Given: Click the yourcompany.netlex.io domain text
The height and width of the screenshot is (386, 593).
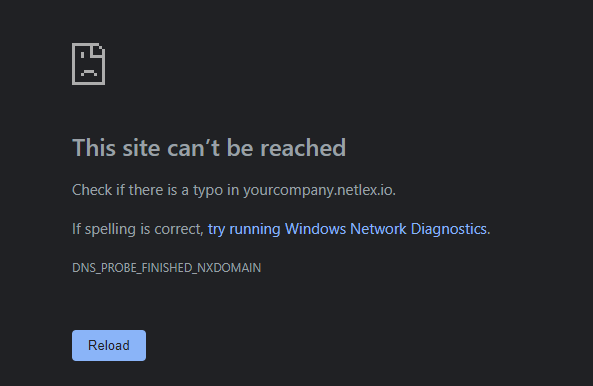Looking at the screenshot, I should pyautogui.click(x=318, y=190).
